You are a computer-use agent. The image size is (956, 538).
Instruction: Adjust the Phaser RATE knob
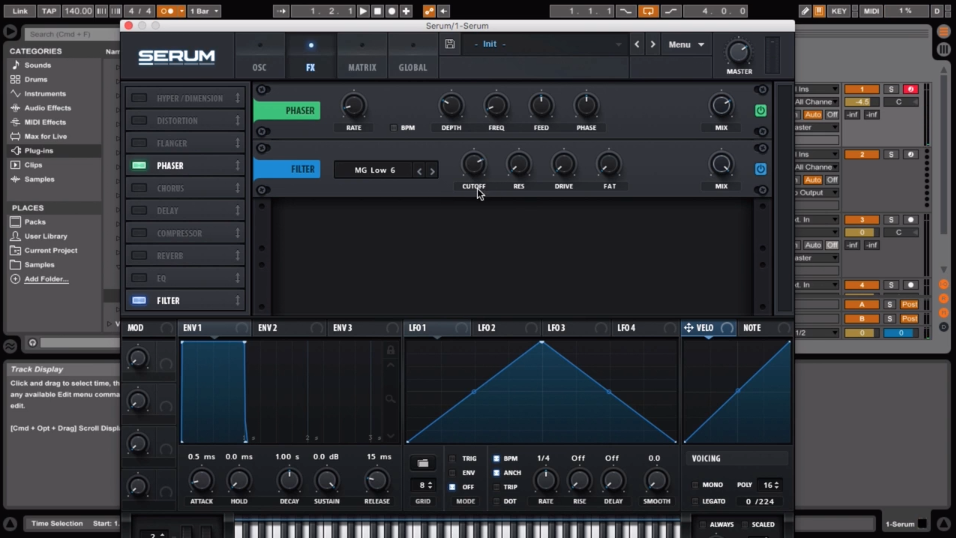coord(354,106)
